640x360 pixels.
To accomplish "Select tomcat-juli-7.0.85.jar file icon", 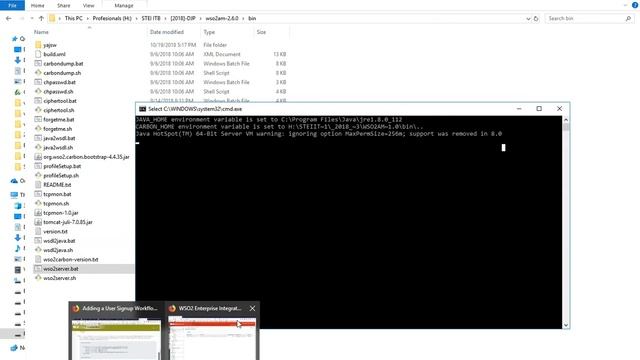I will pyautogui.click(x=38, y=222).
